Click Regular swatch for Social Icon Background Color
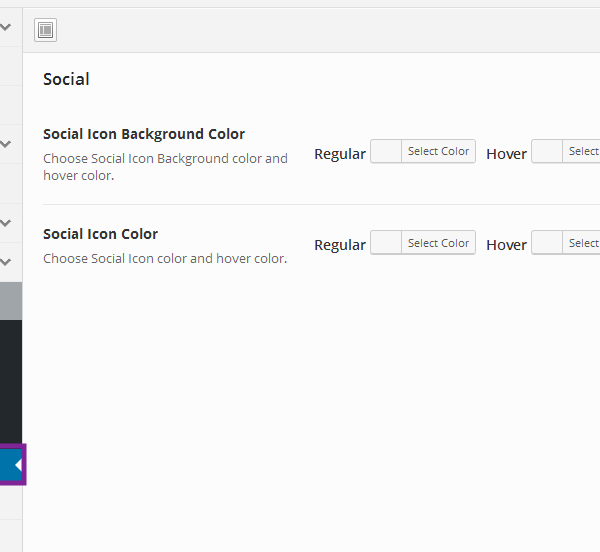Screen dimensions: 600x552 tap(386, 151)
